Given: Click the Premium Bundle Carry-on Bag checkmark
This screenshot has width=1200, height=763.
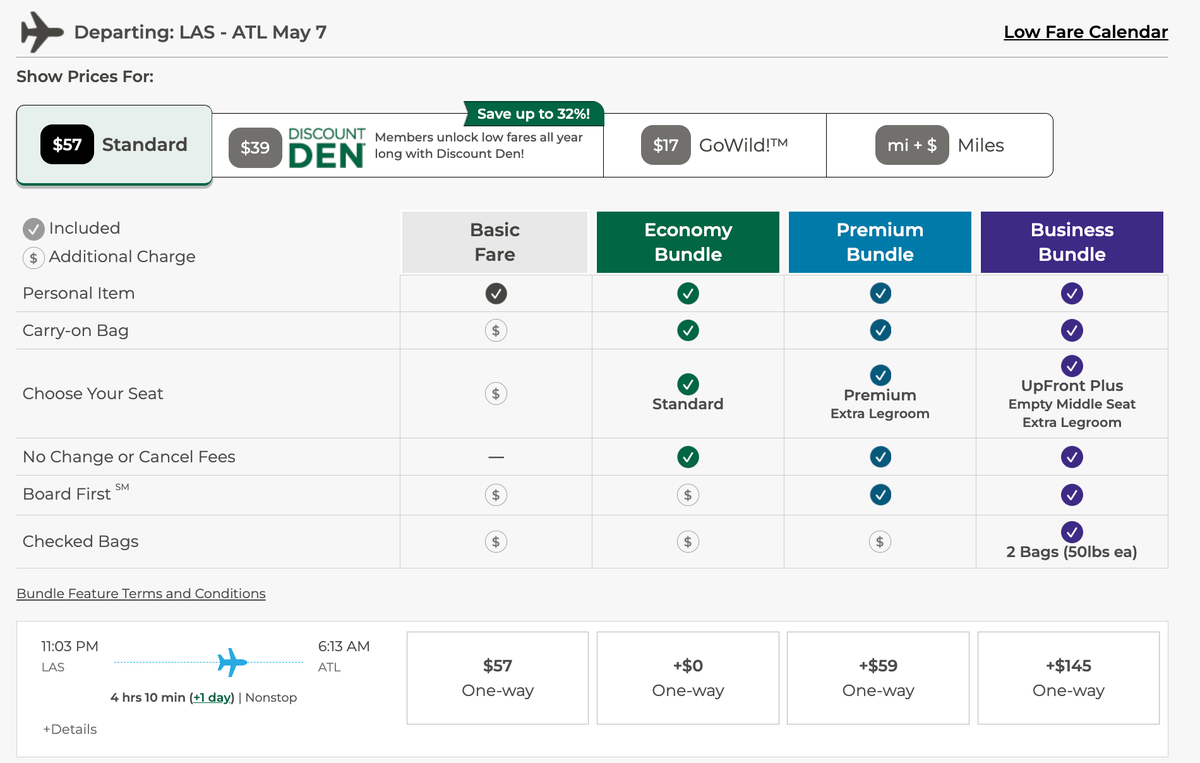Looking at the screenshot, I should coord(880,330).
